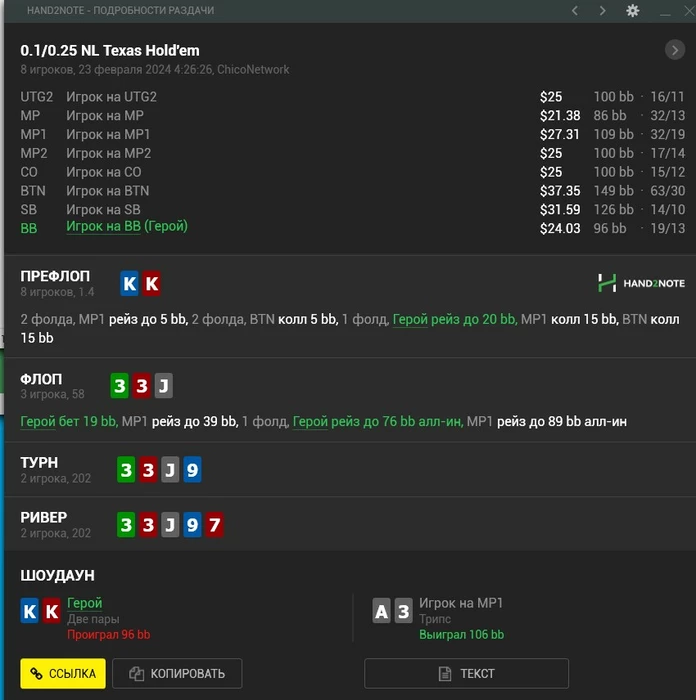Select player row 'Игрок на CO'

(352, 172)
